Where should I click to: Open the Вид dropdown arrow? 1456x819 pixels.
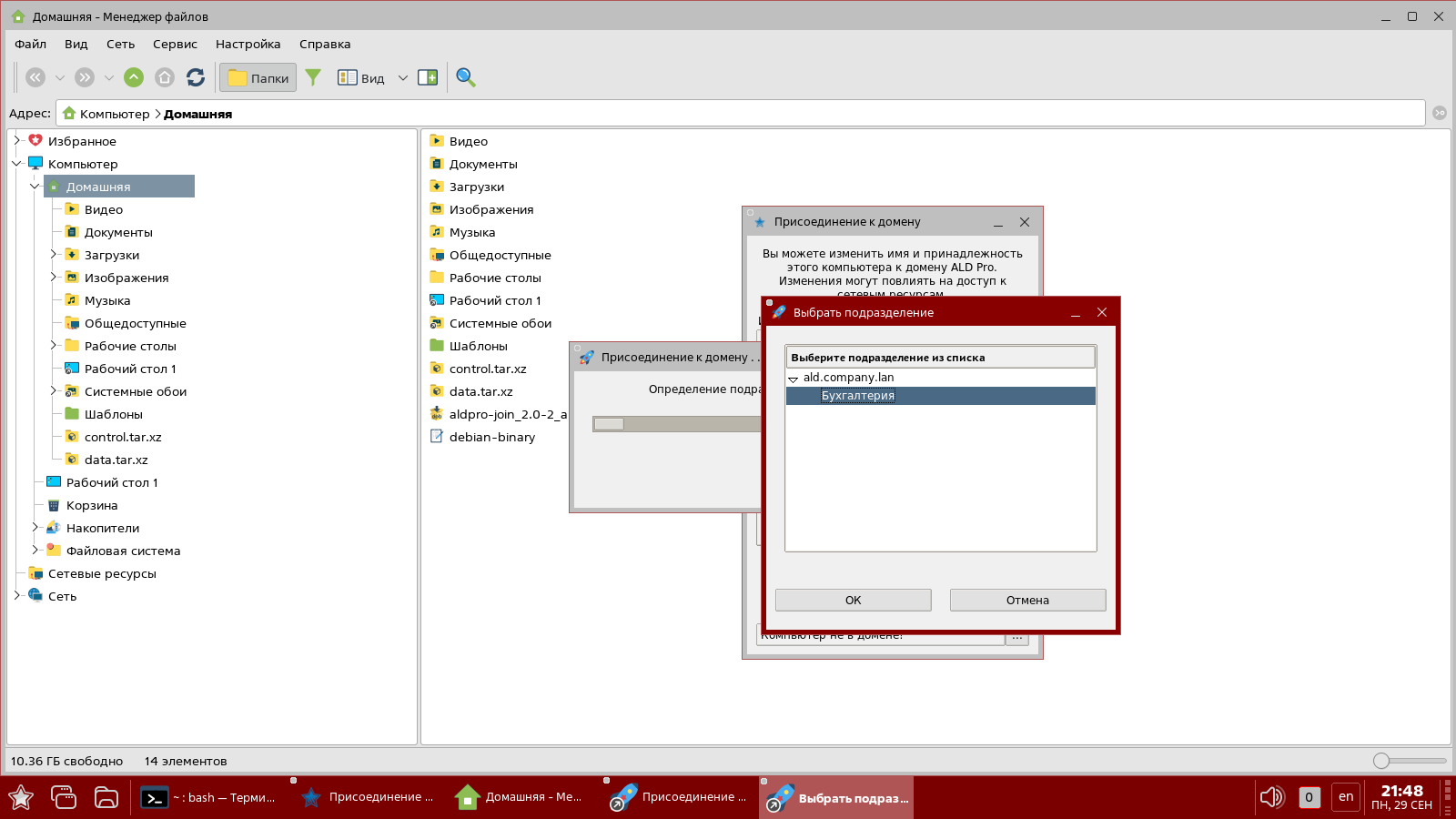pos(403,77)
